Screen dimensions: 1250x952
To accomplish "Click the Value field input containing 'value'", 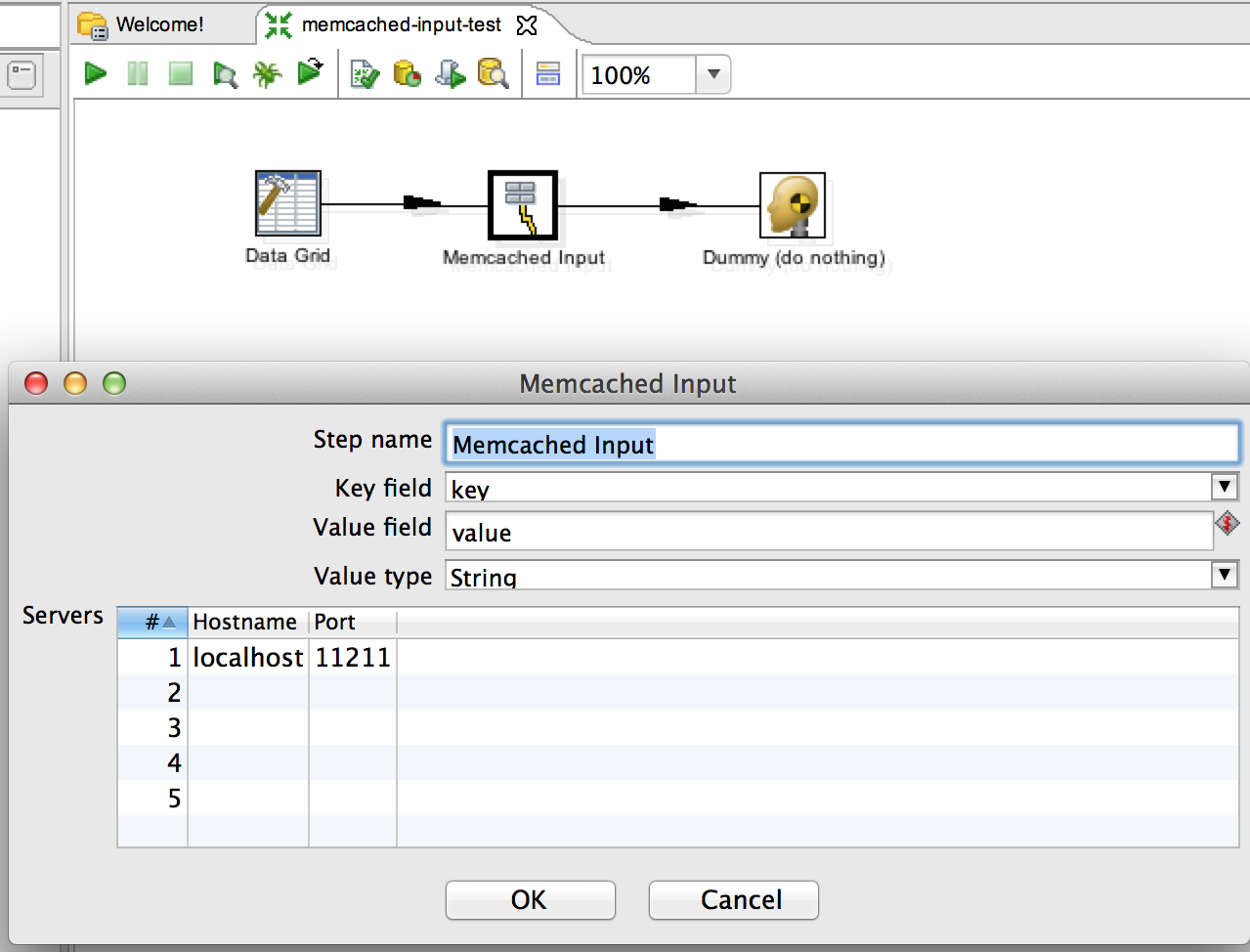I will point(829,532).
